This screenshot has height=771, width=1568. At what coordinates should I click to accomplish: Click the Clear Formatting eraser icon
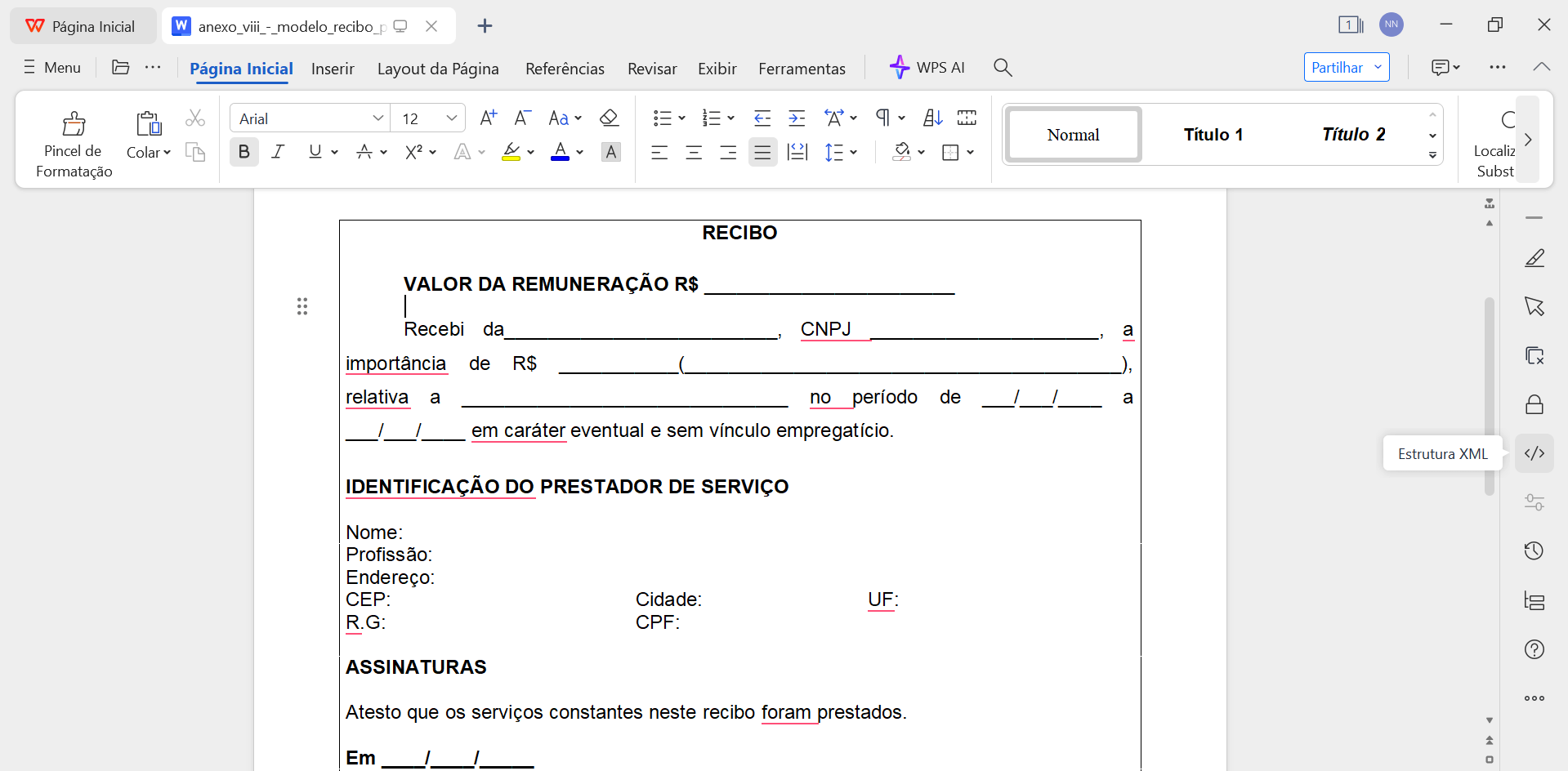click(610, 118)
